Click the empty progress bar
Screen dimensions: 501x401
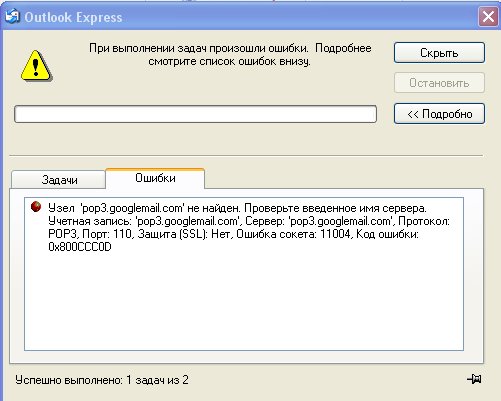[195, 114]
